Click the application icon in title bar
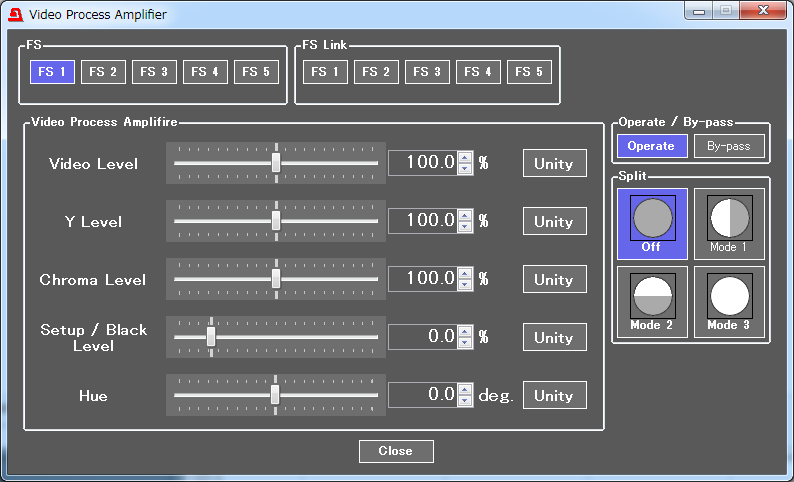Viewport: 794px width, 482px height. click(x=15, y=14)
